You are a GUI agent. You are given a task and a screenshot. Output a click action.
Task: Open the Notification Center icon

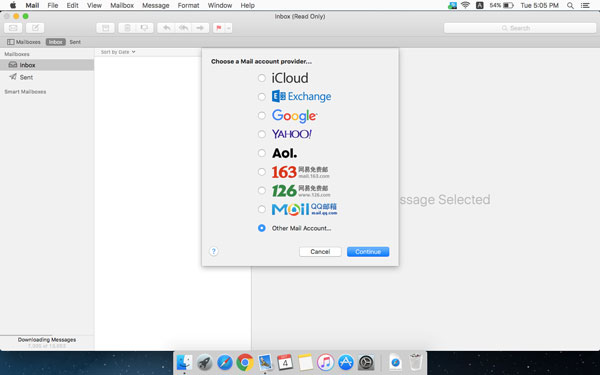click(x=585, y=5)
